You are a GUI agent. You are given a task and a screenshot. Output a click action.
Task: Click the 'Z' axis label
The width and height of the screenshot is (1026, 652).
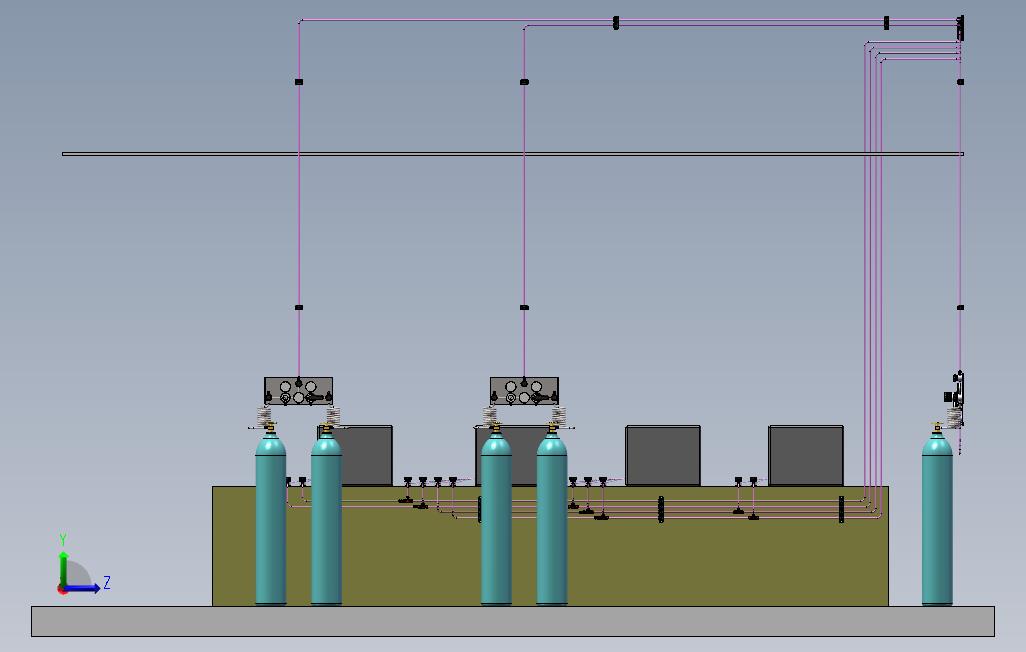[x=107, y=582]
